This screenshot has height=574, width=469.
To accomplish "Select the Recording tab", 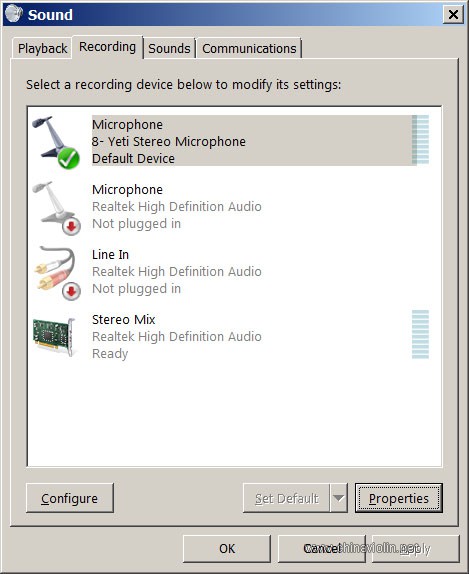I will 107,47.
